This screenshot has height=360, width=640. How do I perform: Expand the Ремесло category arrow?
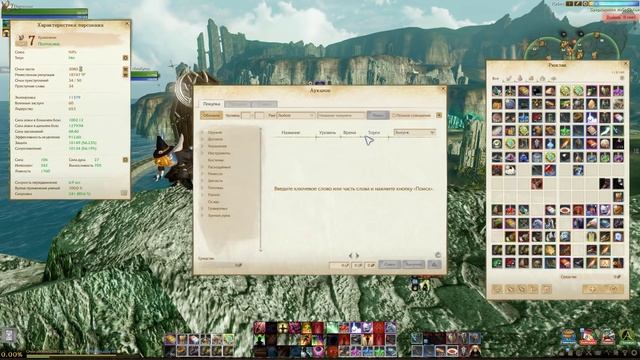[202, 174]
